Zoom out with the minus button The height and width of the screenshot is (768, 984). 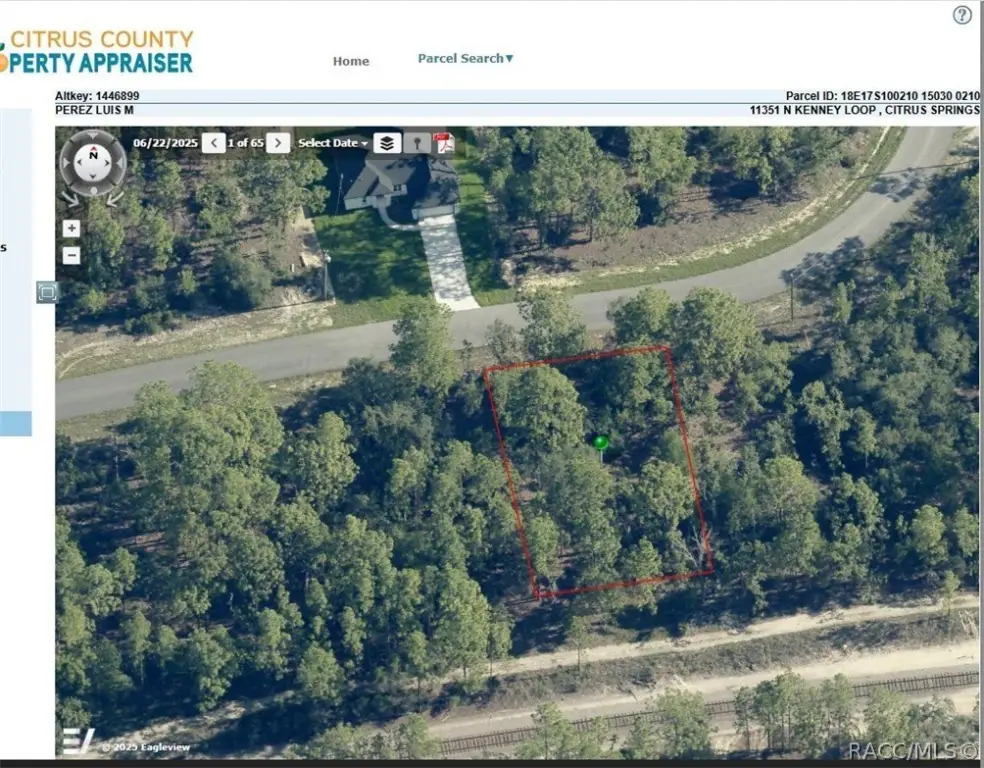[x=72, y=255]
